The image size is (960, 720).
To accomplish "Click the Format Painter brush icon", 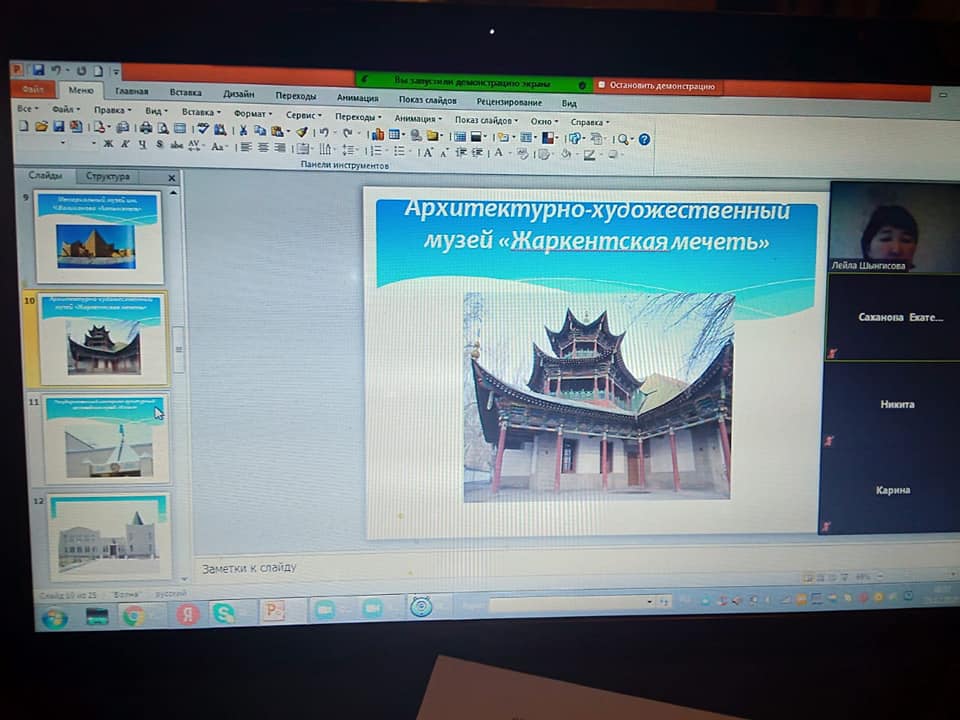I will point(301,131).
